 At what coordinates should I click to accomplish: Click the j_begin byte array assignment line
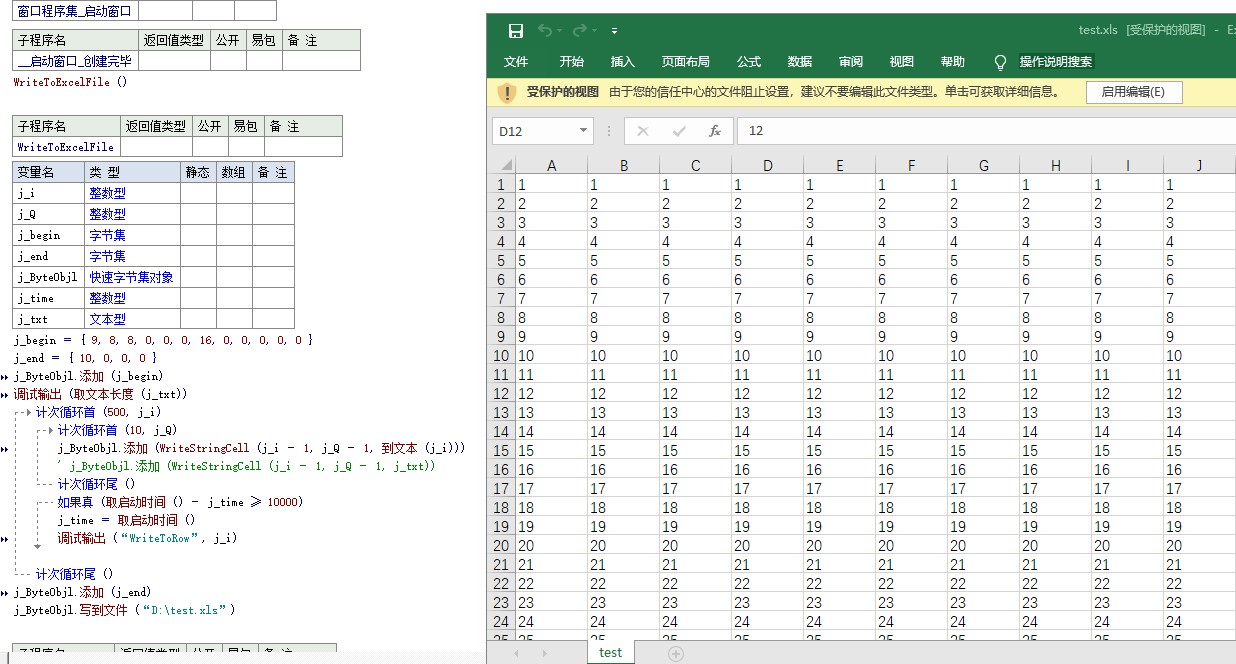tap(163, 340)
